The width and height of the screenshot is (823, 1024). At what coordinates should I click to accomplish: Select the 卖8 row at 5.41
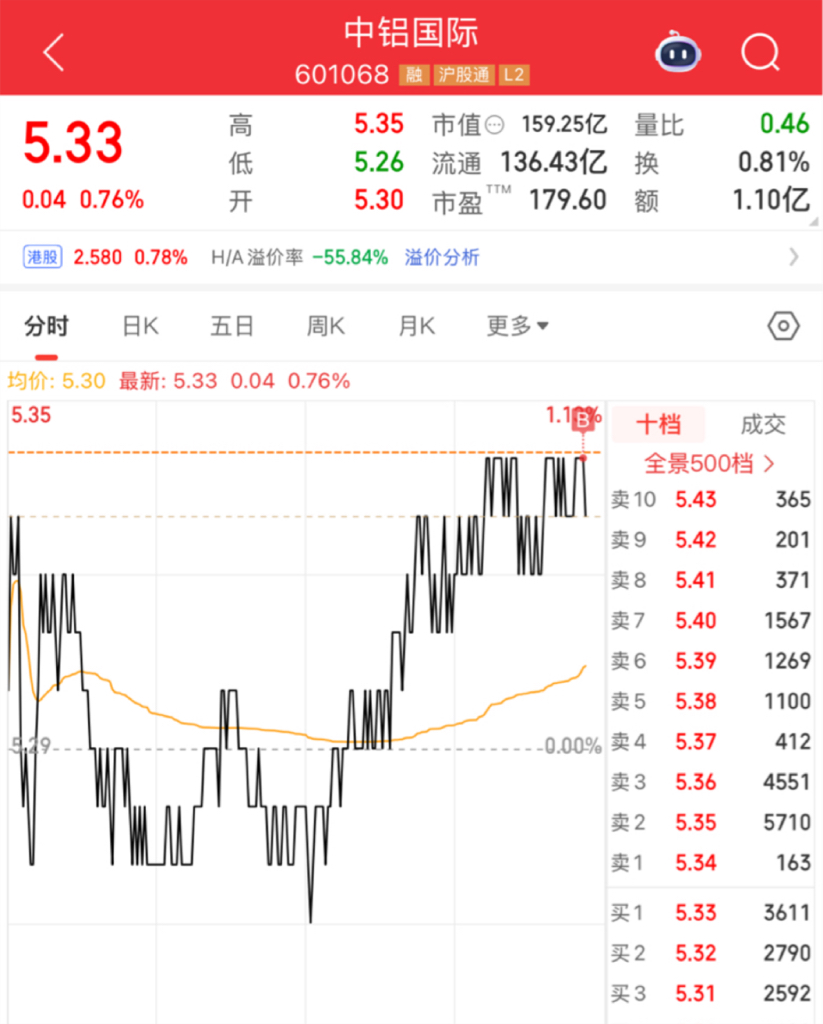pos(711,581)
